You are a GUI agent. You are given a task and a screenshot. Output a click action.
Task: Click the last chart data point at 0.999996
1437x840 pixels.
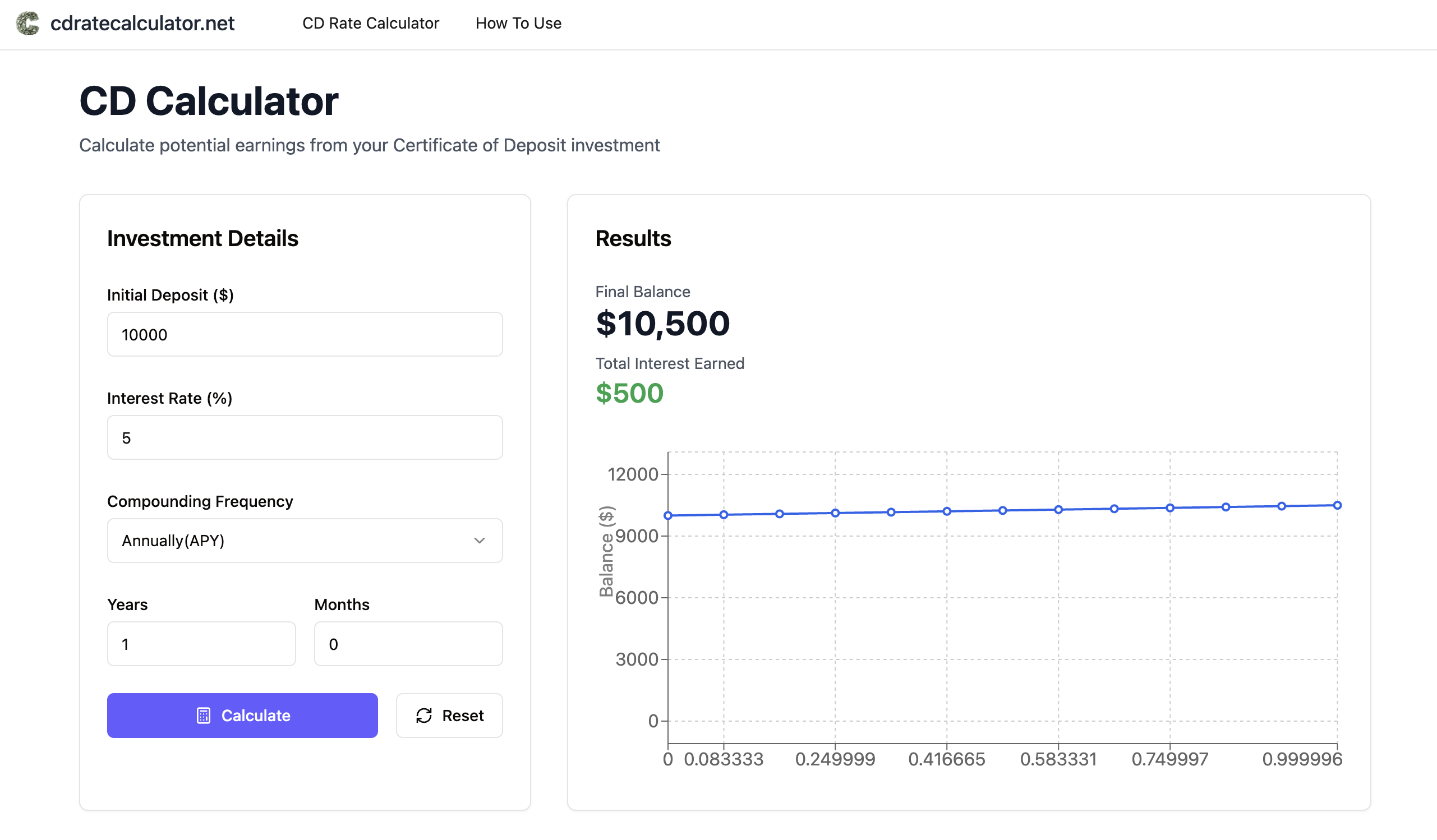click(x=1338, y=506)
